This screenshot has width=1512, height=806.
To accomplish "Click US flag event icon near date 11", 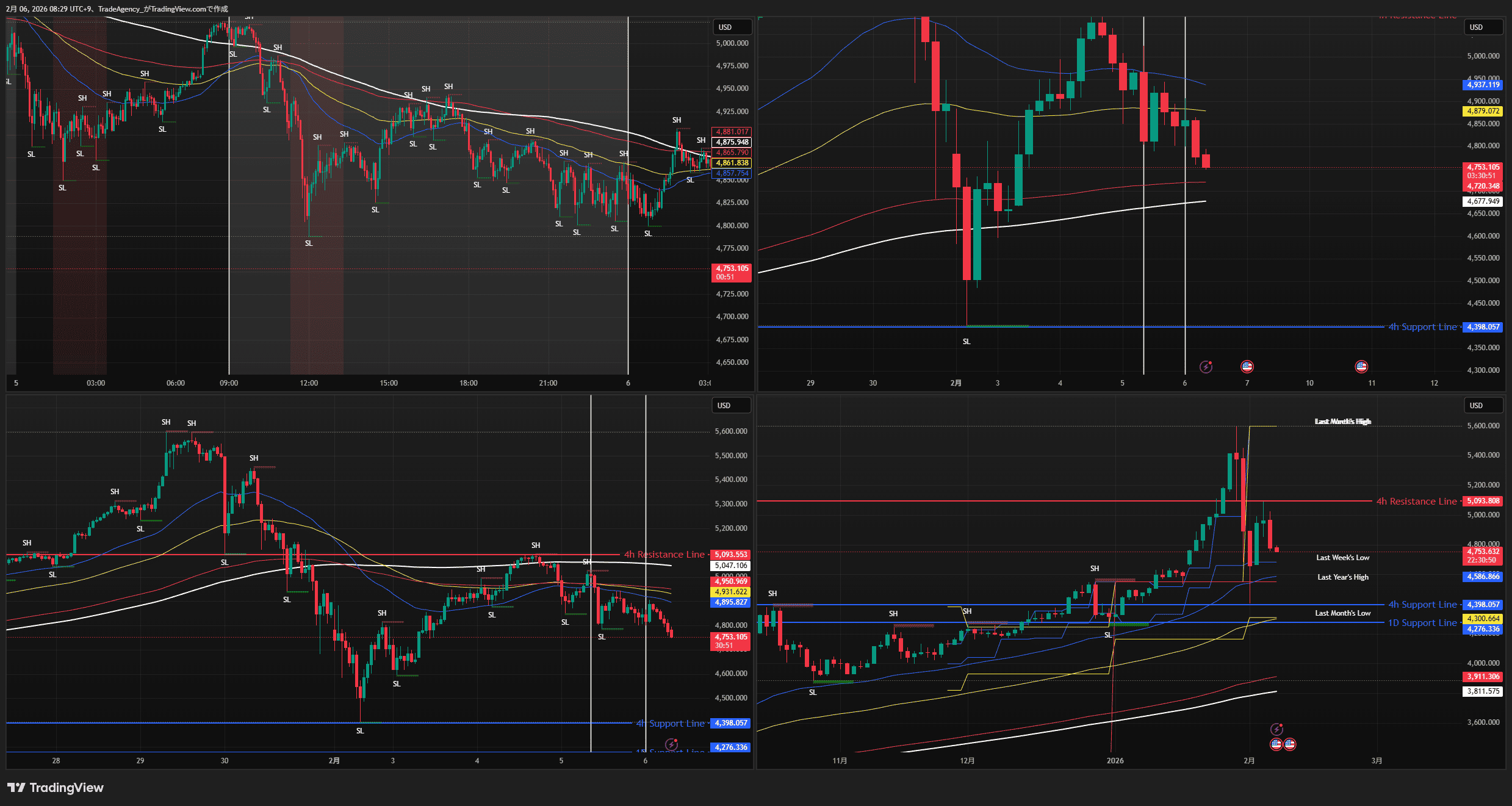I will (1361, 367).
